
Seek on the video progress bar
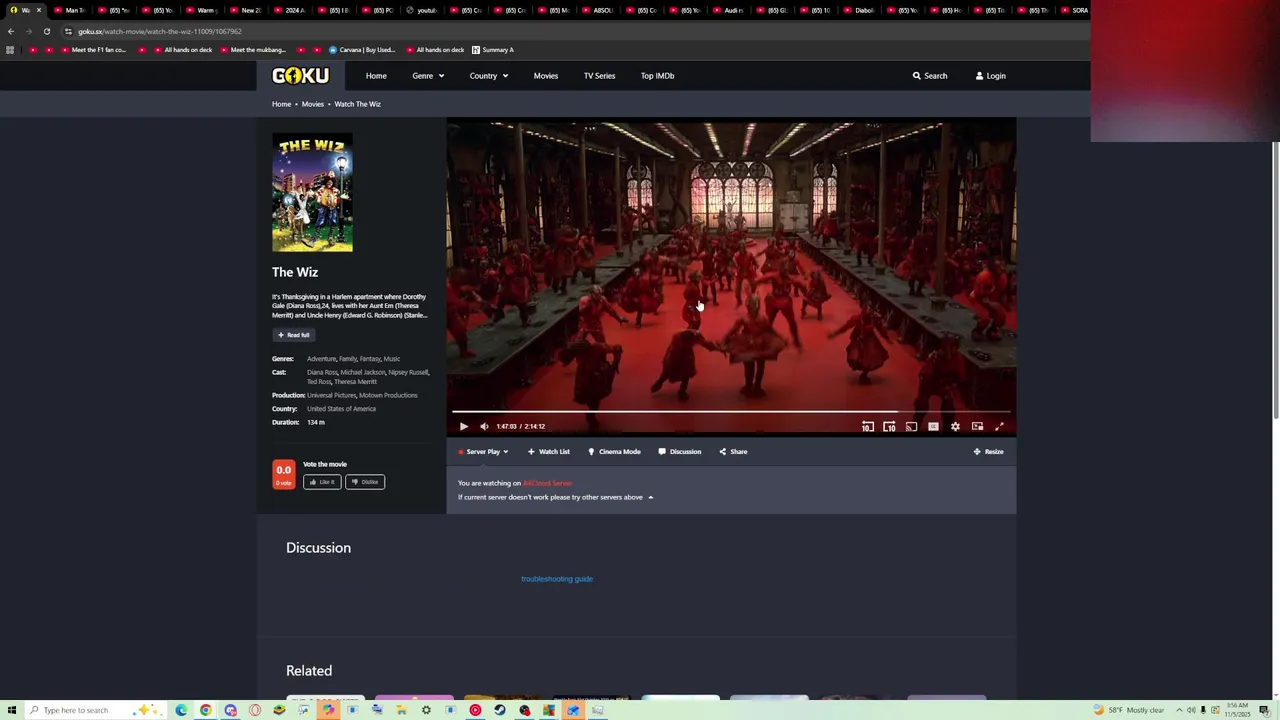(x=731, y=411)
